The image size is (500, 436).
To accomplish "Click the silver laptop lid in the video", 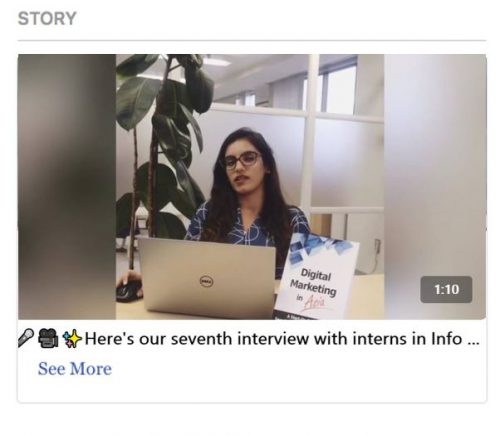I will [207, 277].
